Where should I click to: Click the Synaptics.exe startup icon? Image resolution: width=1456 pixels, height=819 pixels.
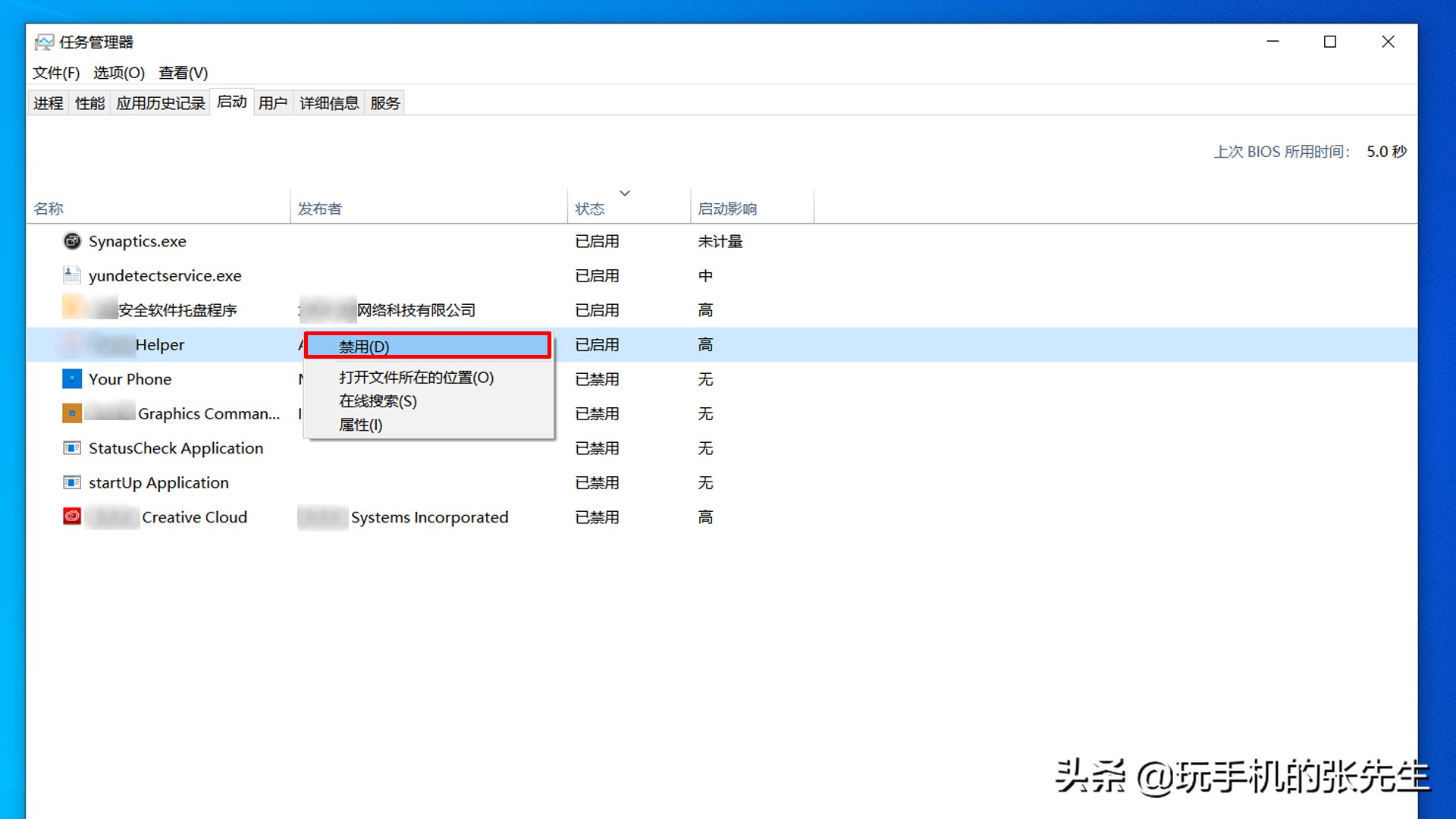click(x=71, y=240)
